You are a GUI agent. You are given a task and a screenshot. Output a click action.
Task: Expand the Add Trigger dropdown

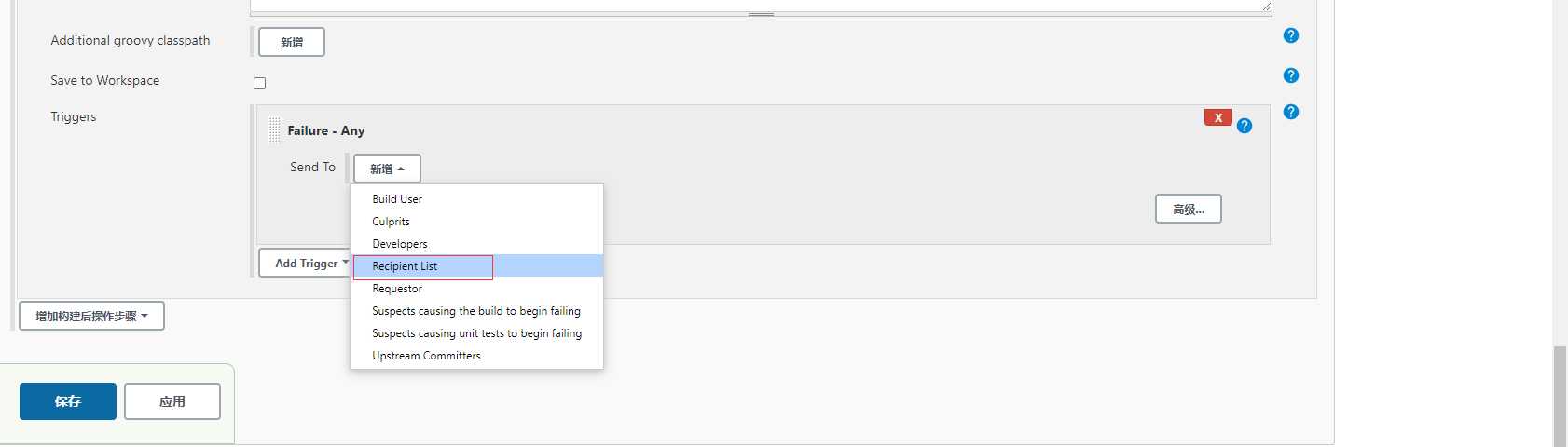point(306,264)
